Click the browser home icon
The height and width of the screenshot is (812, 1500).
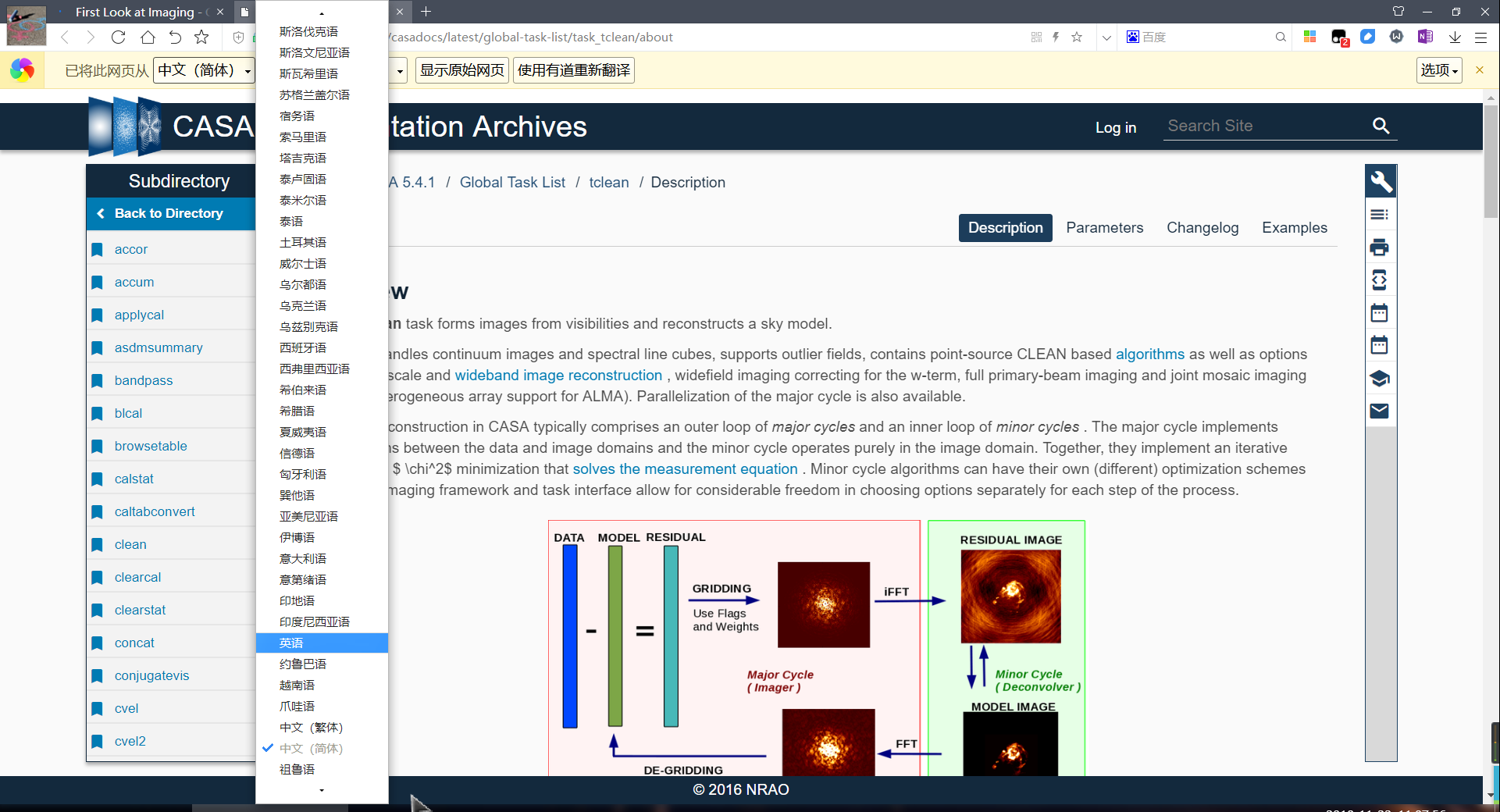(148, 37)
